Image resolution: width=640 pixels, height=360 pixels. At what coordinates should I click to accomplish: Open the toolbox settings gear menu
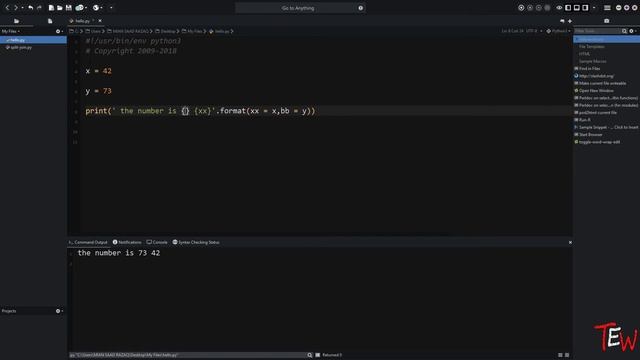[632, 31]
